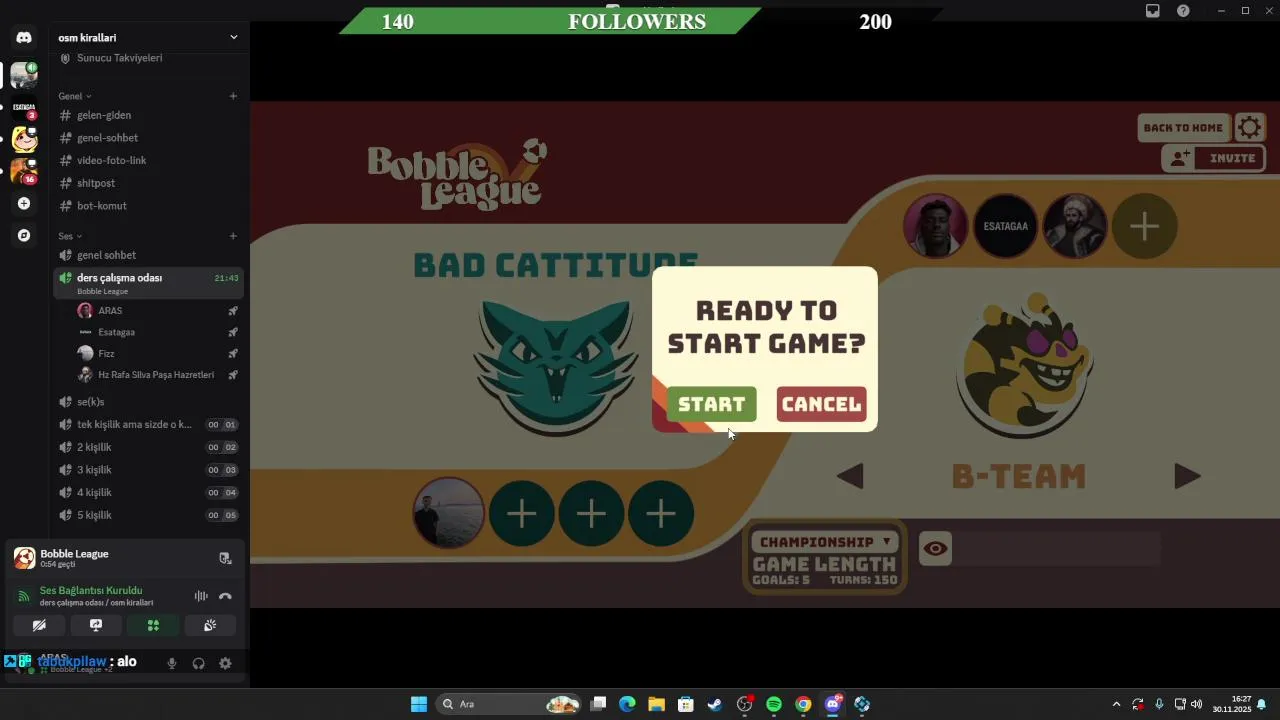Screen dimensions: 1280x720
Task: Join the 2 kişilik voice channel
Action: [148, 447]
